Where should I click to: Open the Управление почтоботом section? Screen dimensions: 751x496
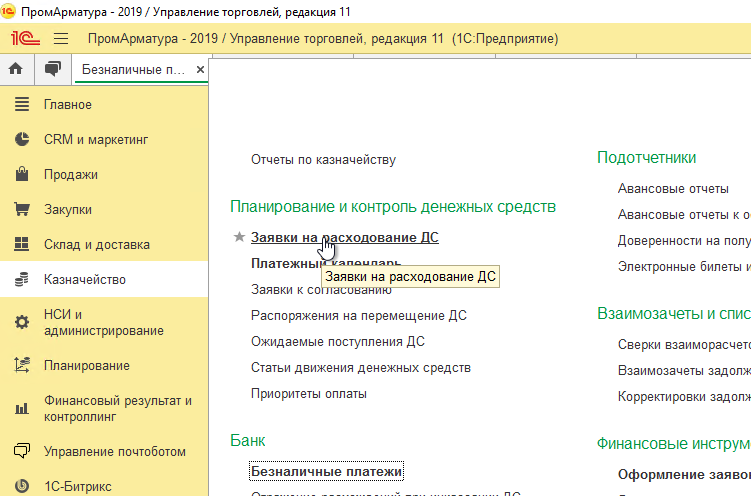click(114, 451)
